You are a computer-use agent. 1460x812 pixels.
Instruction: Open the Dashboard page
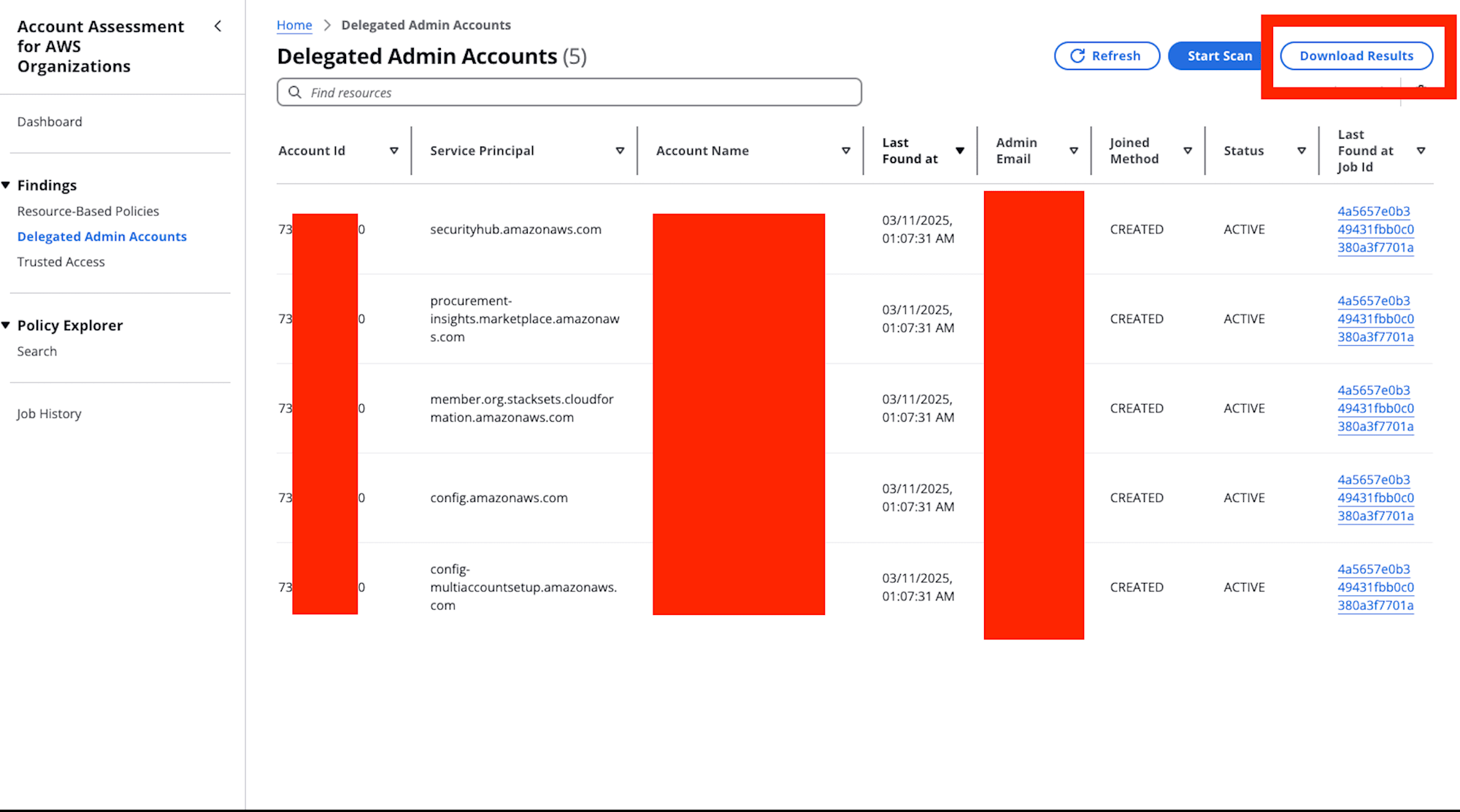(50, 122)
